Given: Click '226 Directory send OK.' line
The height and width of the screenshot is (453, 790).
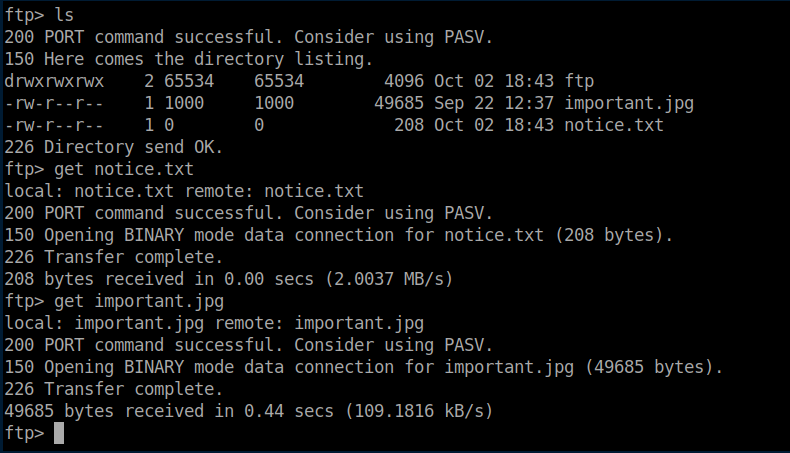Looking at the screenshot, I should point(113,147).
